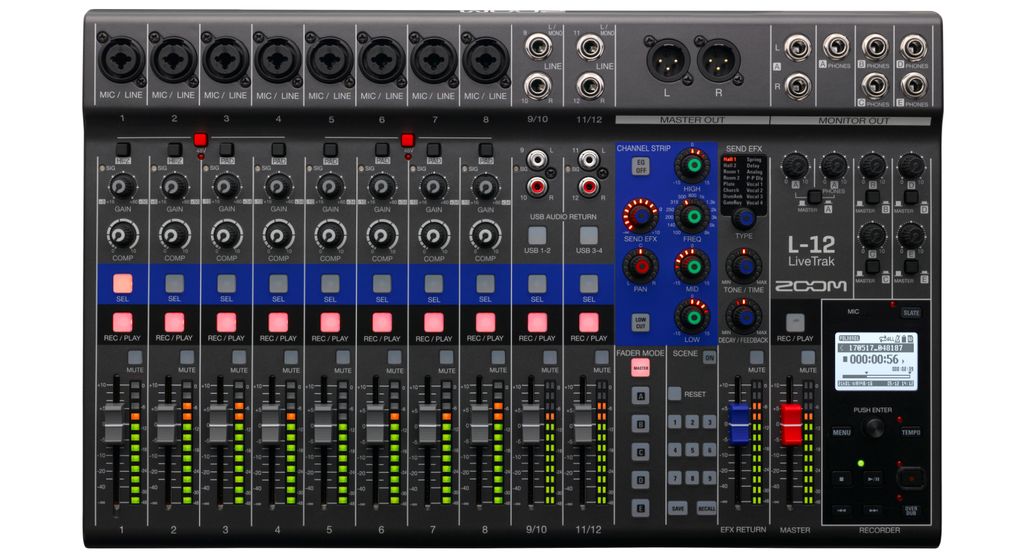Hit the recorder Stop transport button
The width and height of the screenshot is (1024, 559).
(842, 479)
